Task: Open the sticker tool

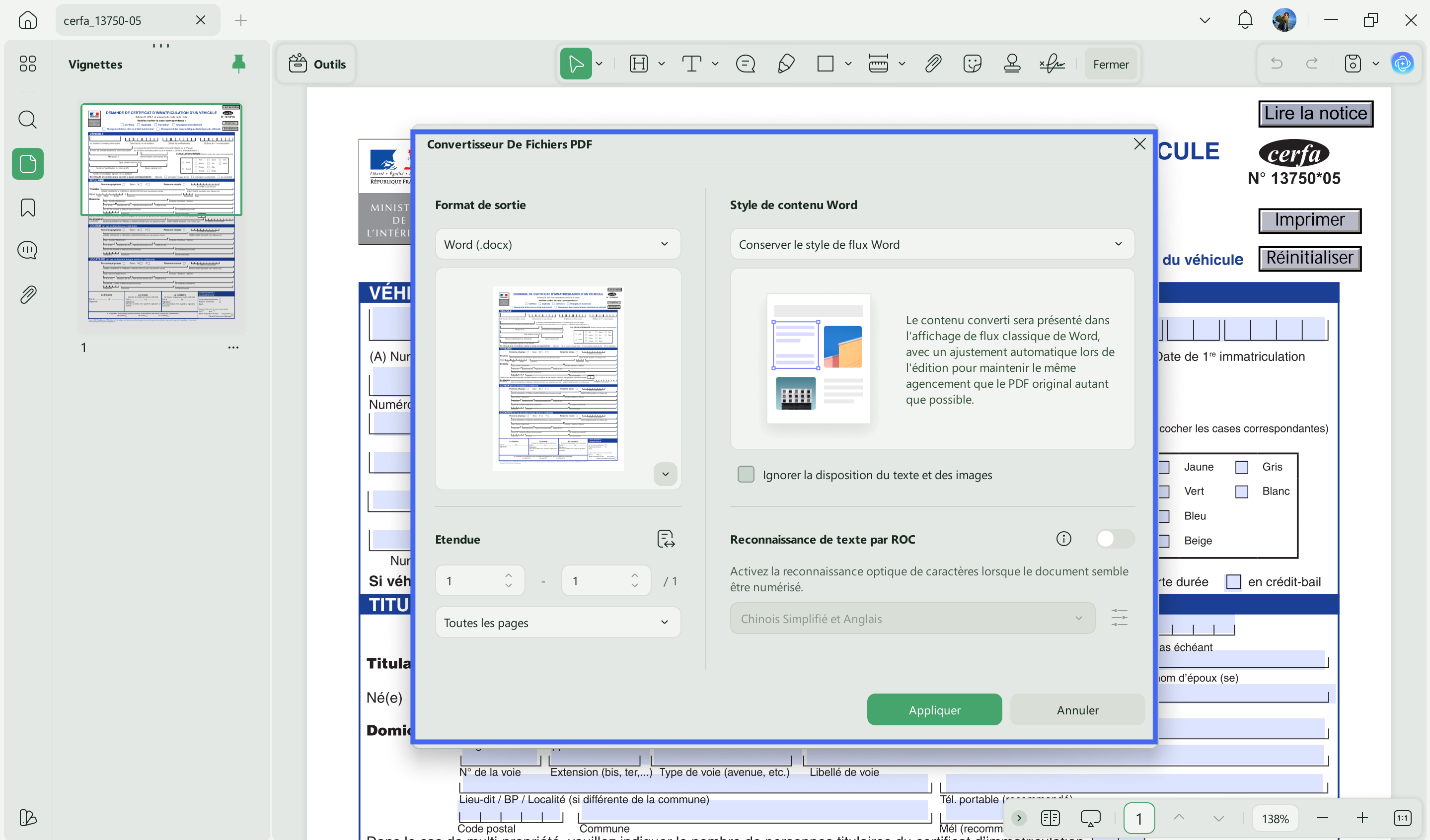Action: click(x=972, y=64)
